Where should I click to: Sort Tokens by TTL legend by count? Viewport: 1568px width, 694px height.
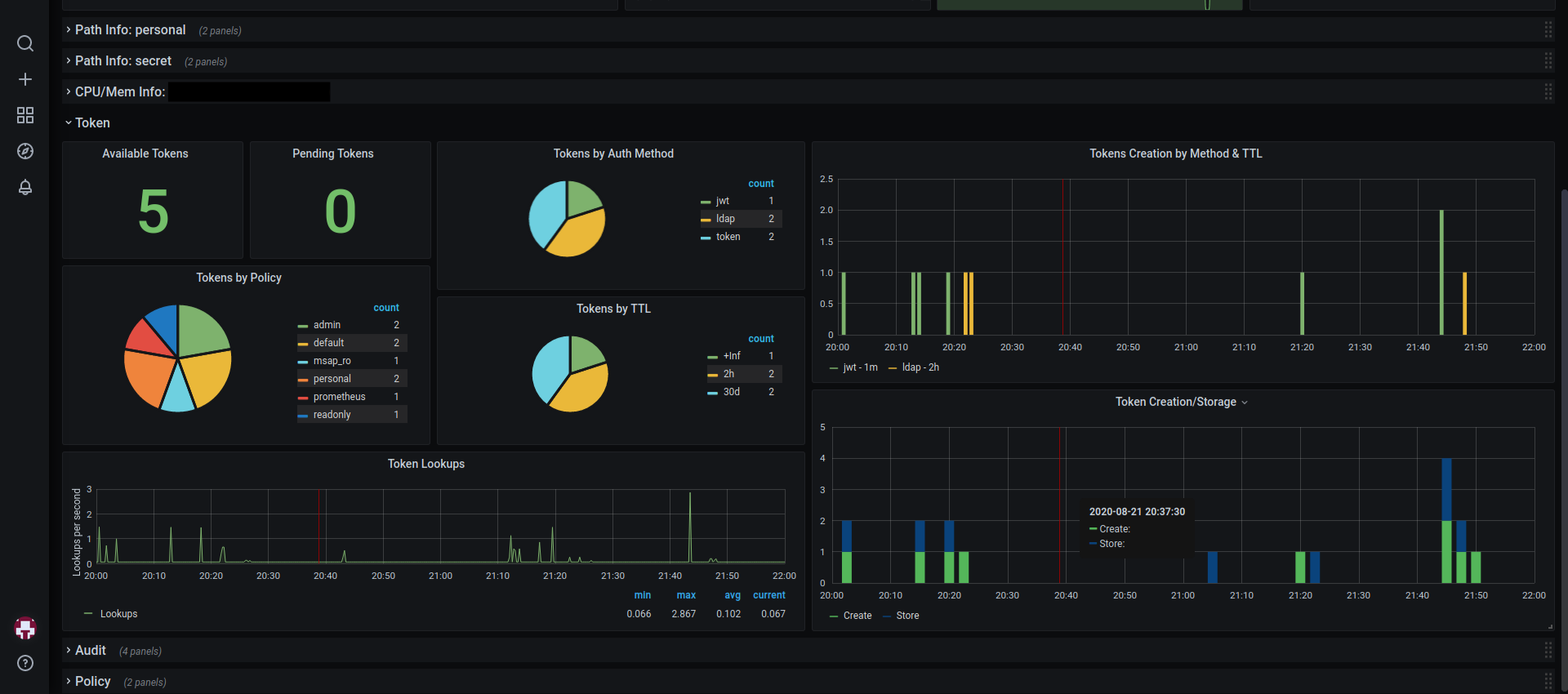pos(760,339)
